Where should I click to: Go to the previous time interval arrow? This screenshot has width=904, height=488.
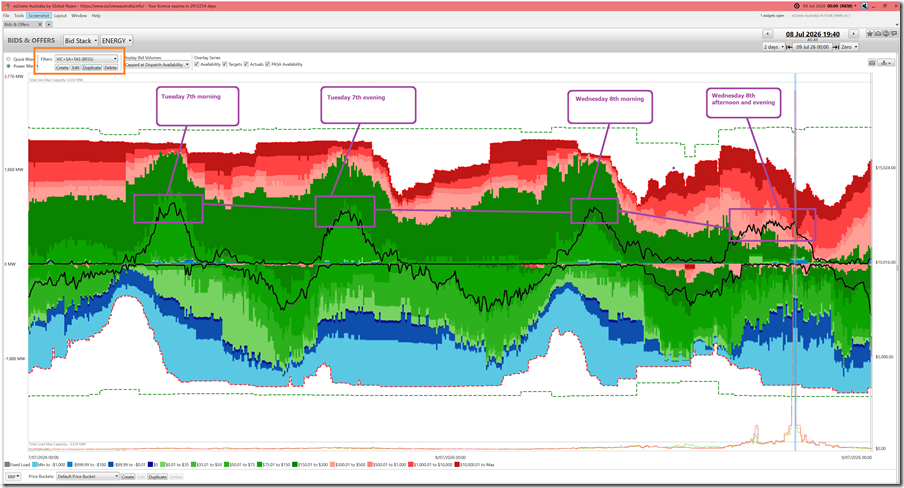point(767,34)
